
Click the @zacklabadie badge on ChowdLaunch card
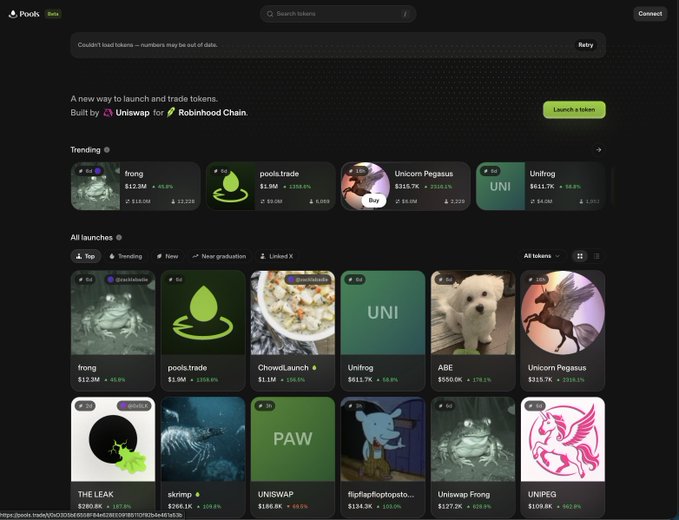click(308, 280)
